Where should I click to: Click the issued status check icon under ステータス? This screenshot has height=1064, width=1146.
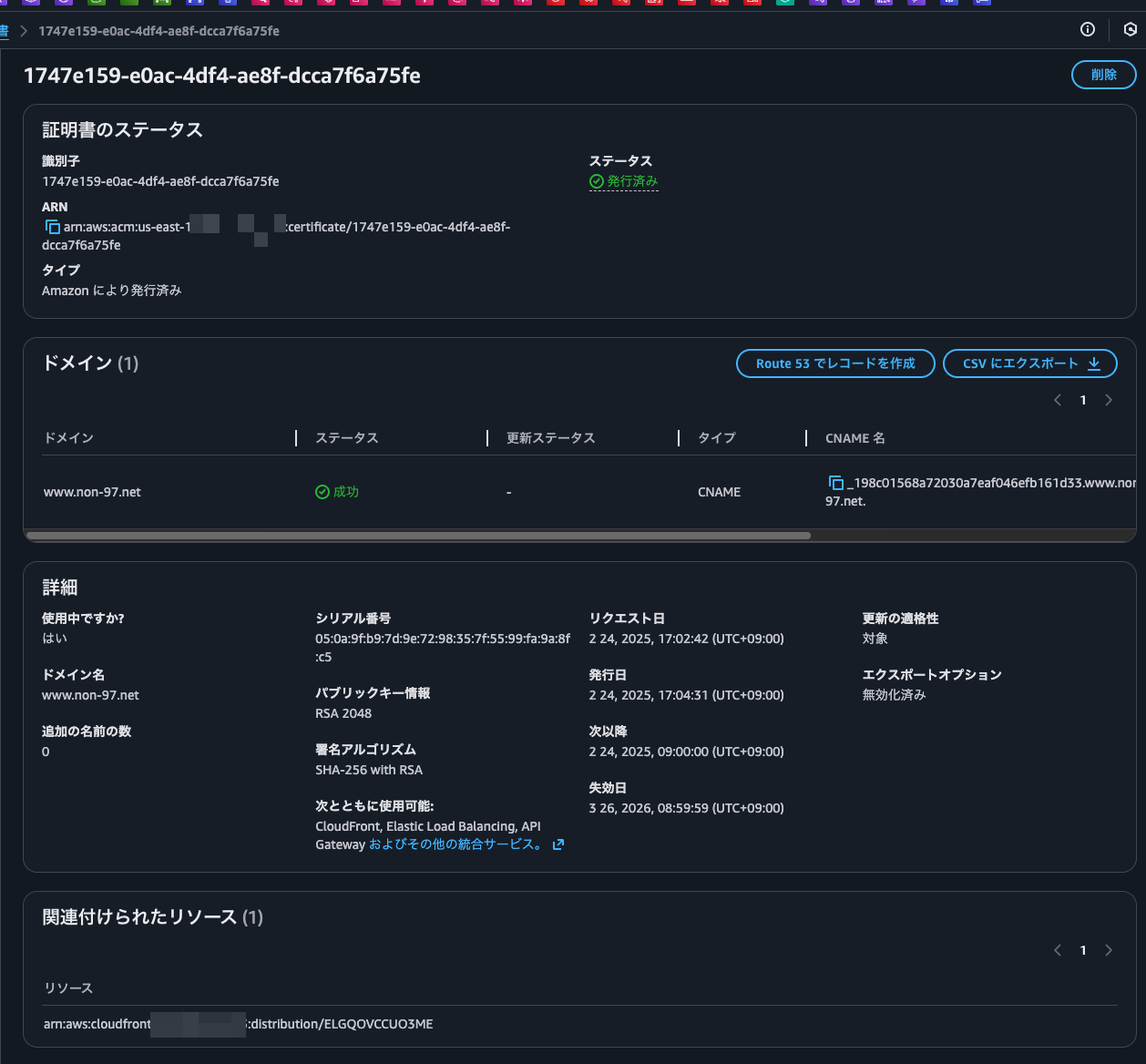pos(597,181)
